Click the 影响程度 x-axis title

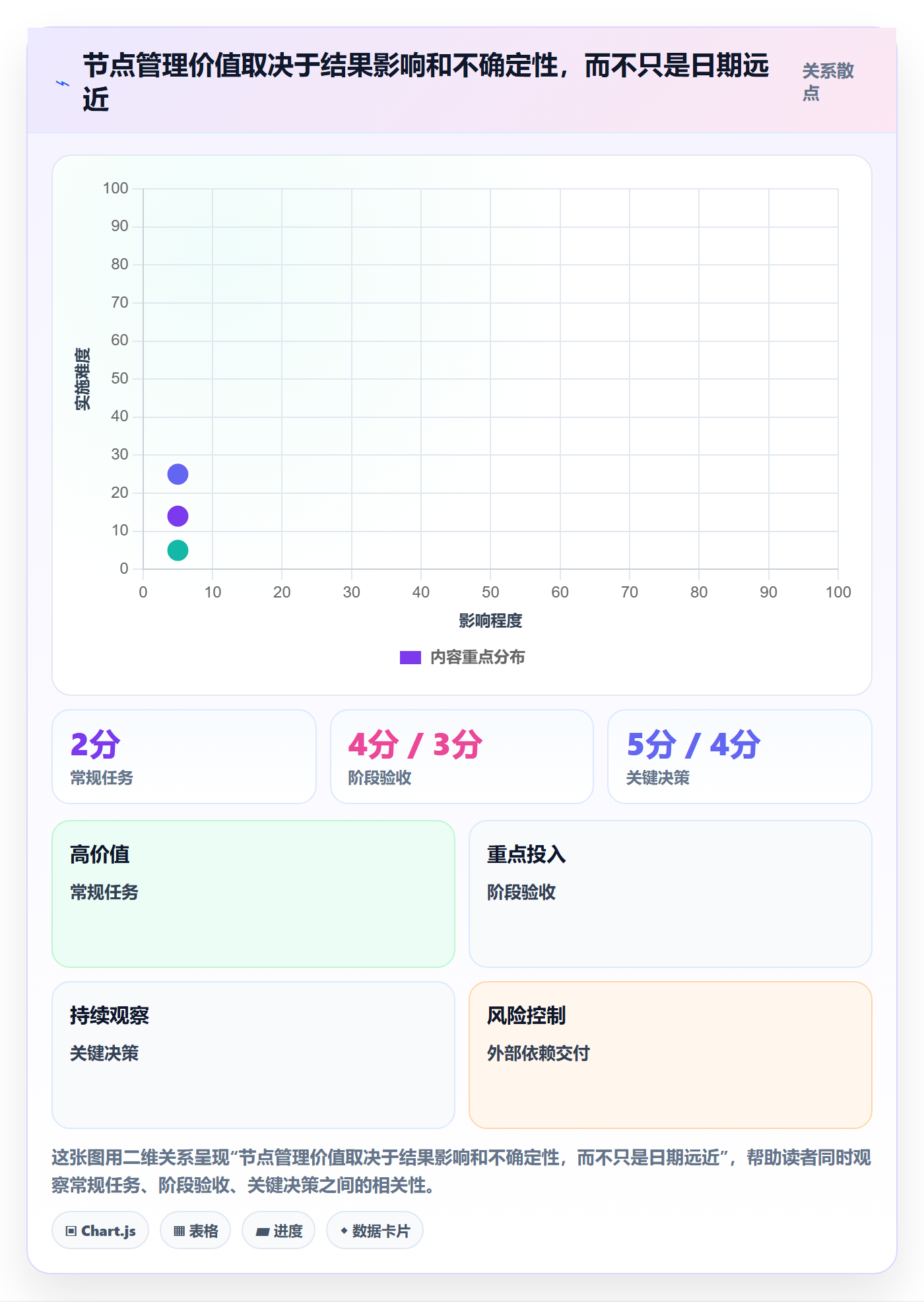pos(490,621)
